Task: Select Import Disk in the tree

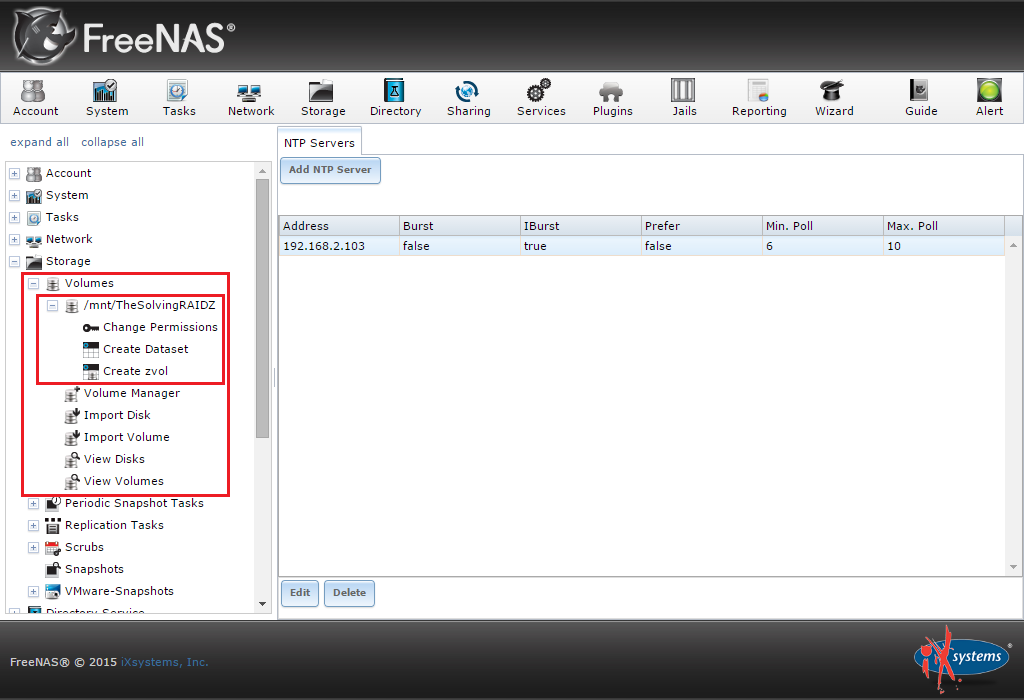Action: (118, 415)
